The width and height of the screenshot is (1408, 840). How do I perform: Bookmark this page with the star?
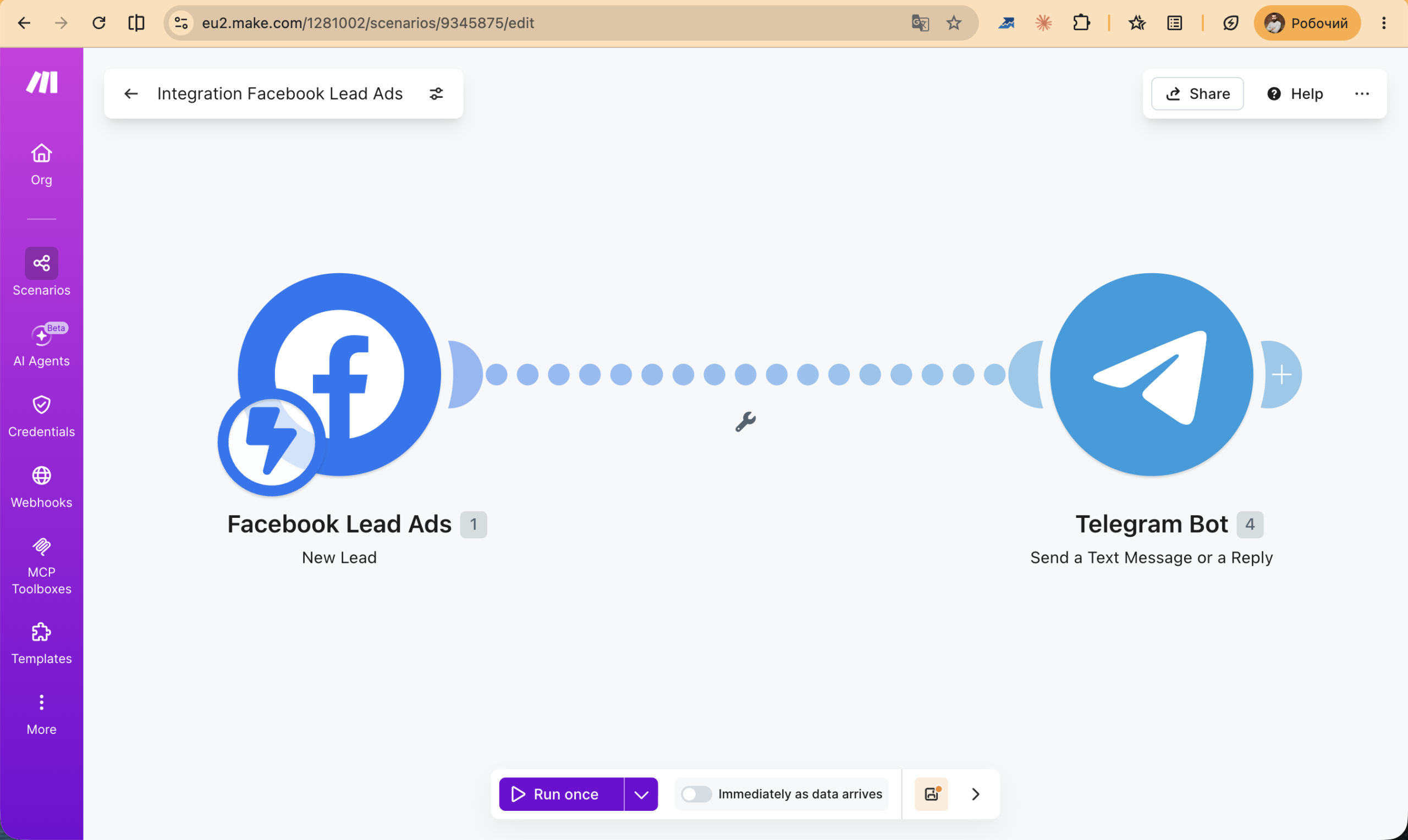coord(954,23)
